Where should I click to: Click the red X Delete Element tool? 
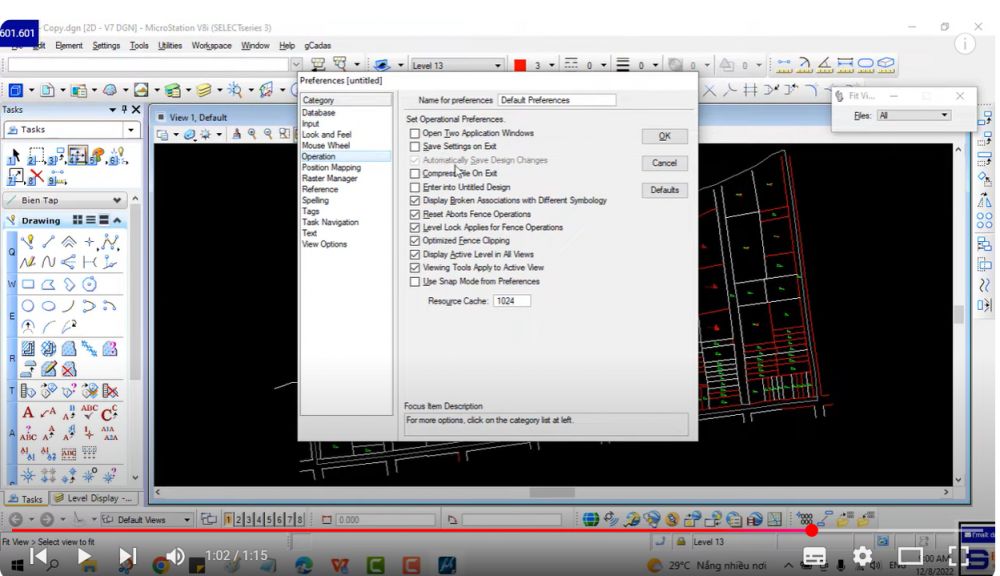coord(37,177)
